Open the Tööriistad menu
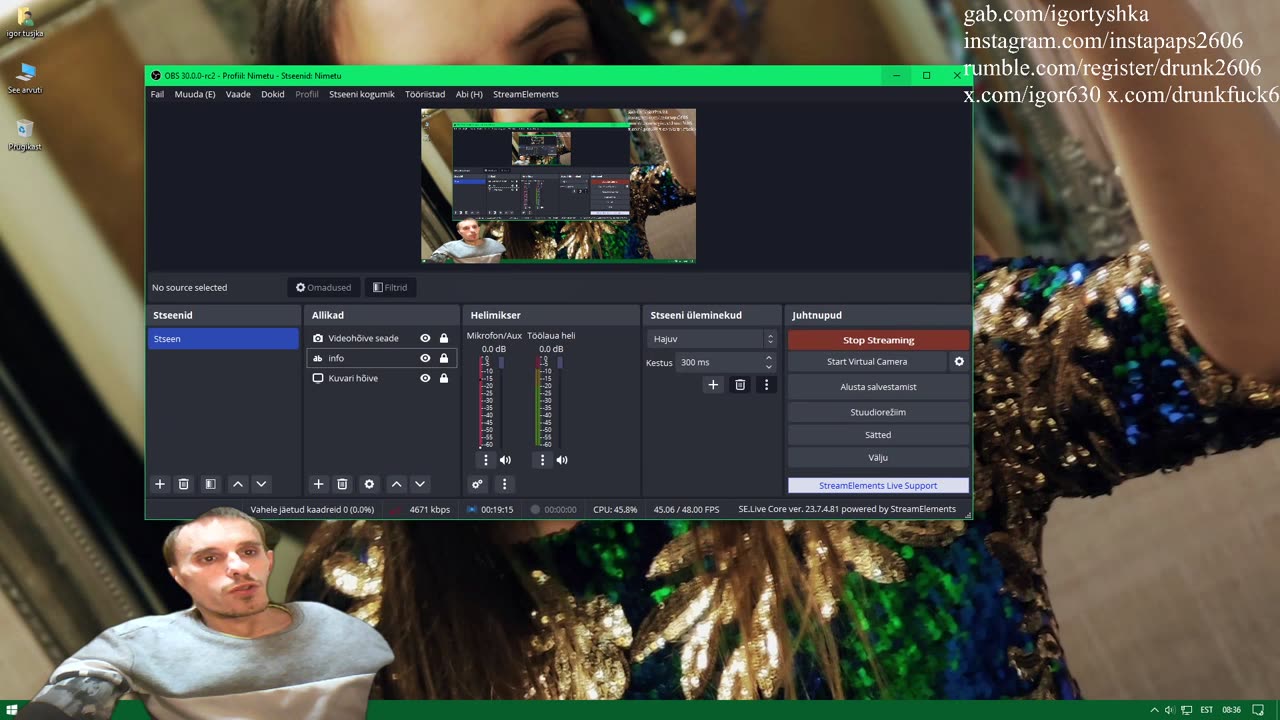This screenshot has width=1280, height=720. [425, 94]
